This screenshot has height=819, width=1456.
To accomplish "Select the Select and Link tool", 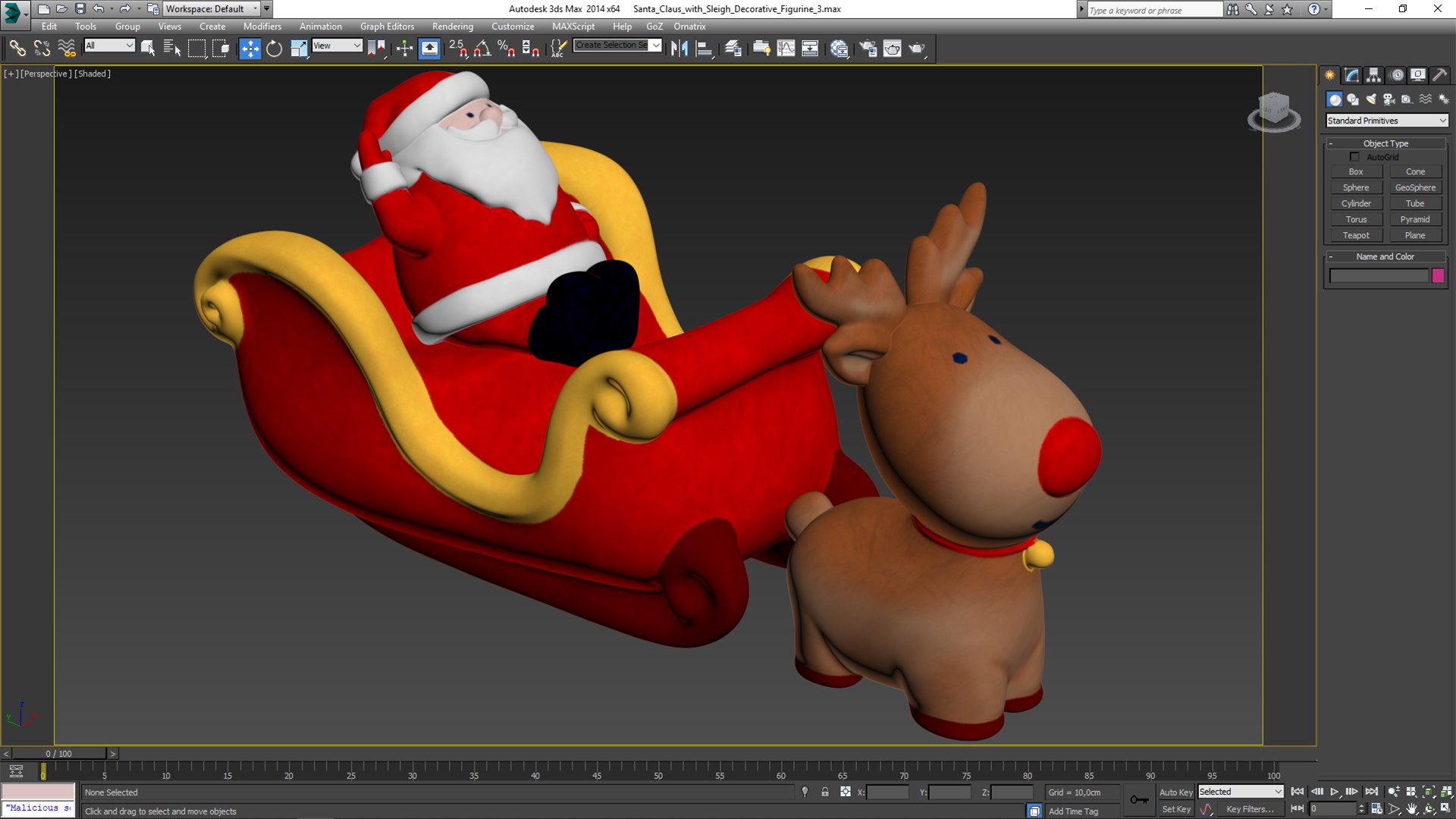I will coord(17,49).
